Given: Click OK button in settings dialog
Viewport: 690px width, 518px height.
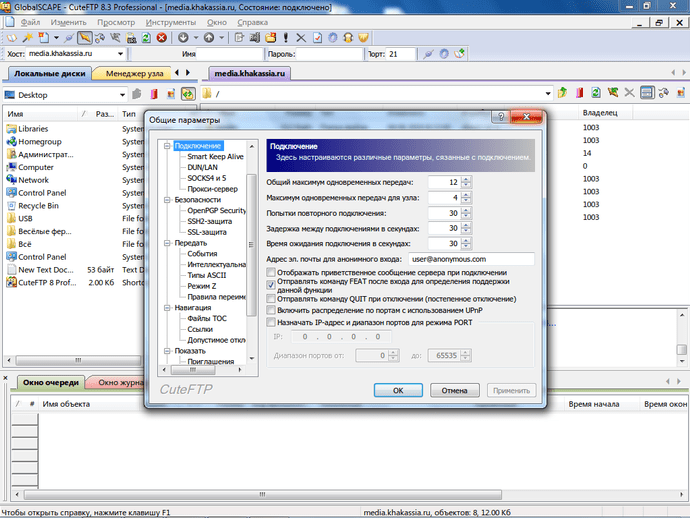Looking at the screenshot, I should tap(398, 390).
